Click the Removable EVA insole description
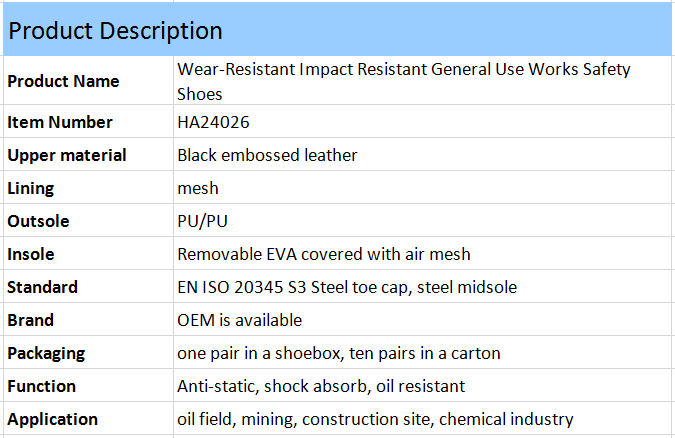The image size is (675, 438). 323,254
